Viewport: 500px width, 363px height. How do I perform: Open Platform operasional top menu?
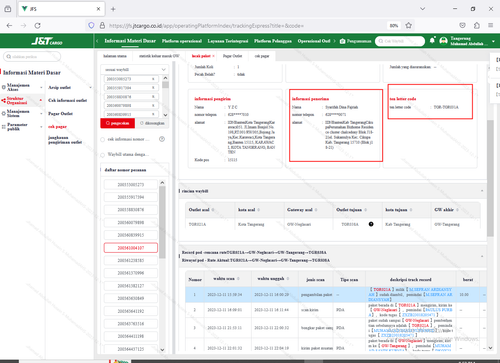point(182,41)
